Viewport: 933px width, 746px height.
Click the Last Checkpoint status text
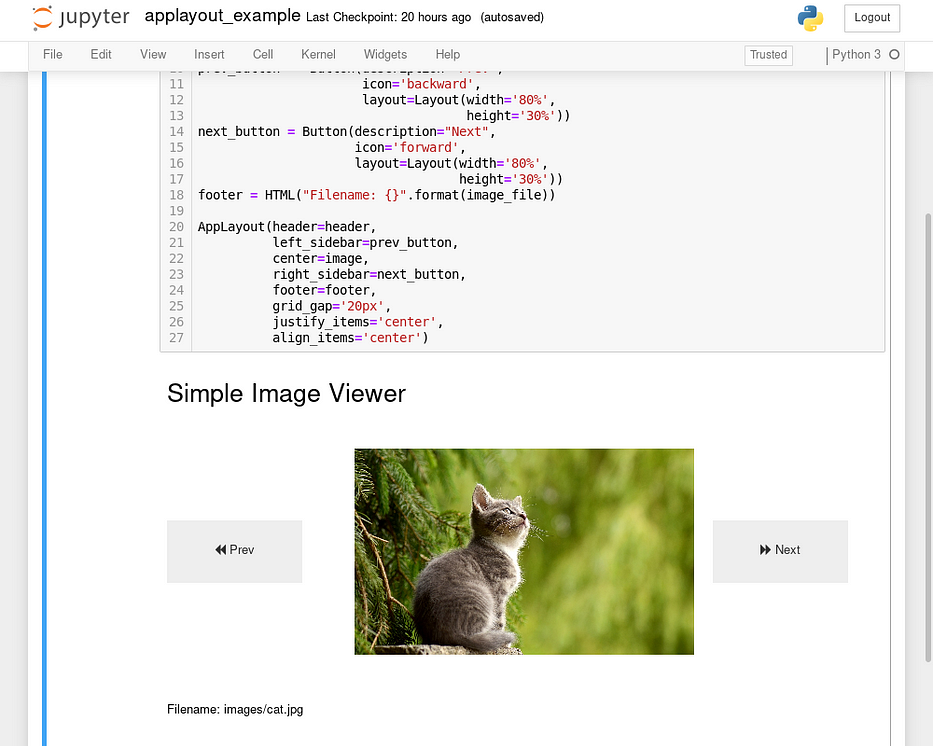(390, 17)
